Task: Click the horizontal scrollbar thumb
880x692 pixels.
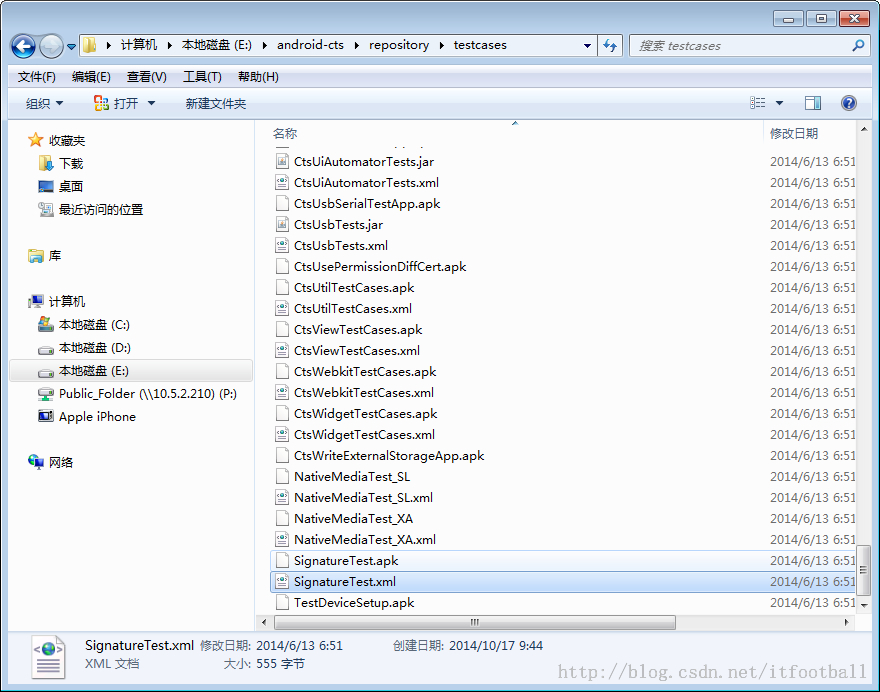Action: coord(475,622)
